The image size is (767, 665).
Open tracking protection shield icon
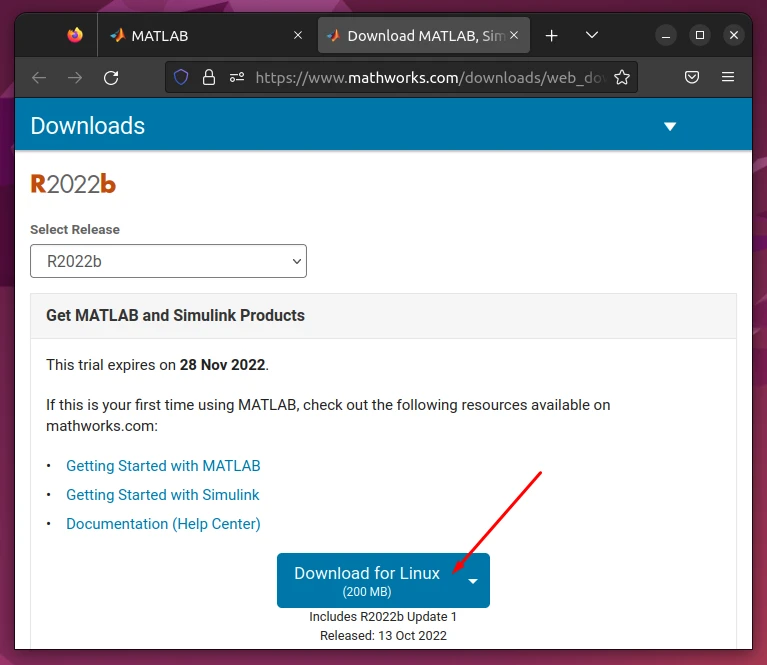181,77
